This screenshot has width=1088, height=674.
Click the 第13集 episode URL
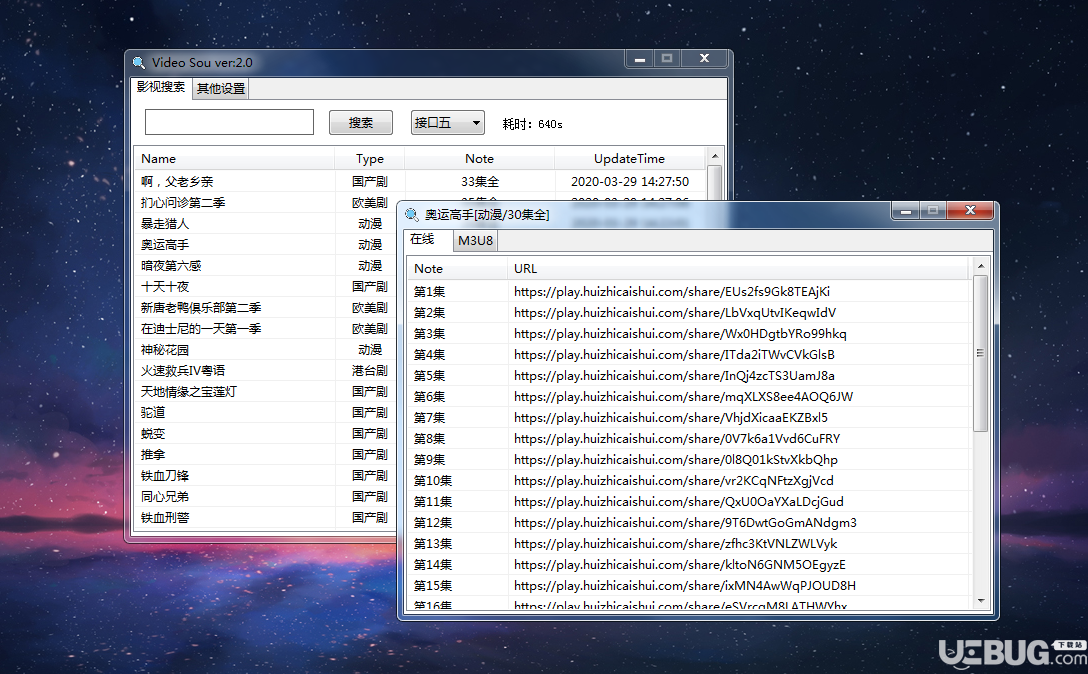pyautogui.click(x=675, y=544)
